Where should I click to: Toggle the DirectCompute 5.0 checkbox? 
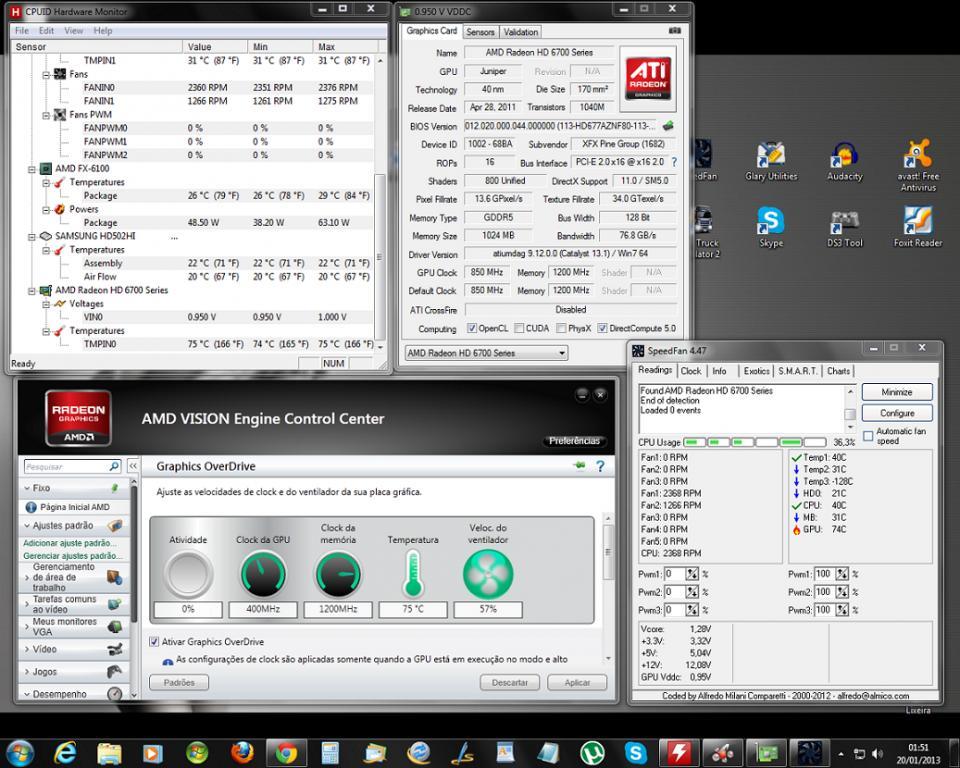[x=602, y=328]
